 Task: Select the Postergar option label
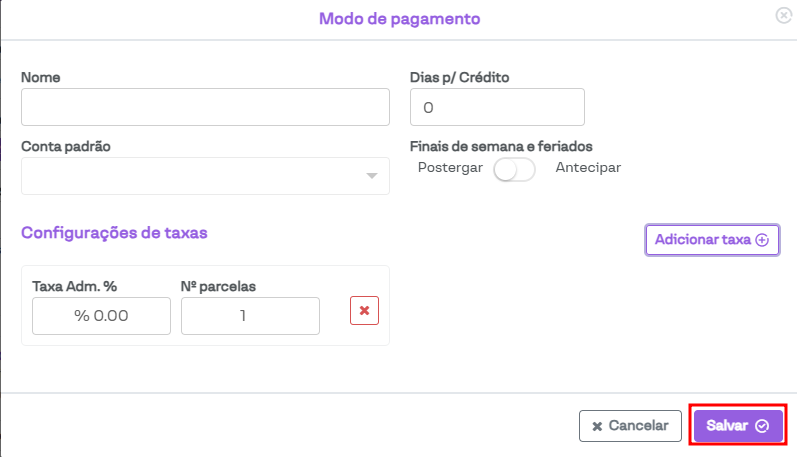[x=451, y=168]
